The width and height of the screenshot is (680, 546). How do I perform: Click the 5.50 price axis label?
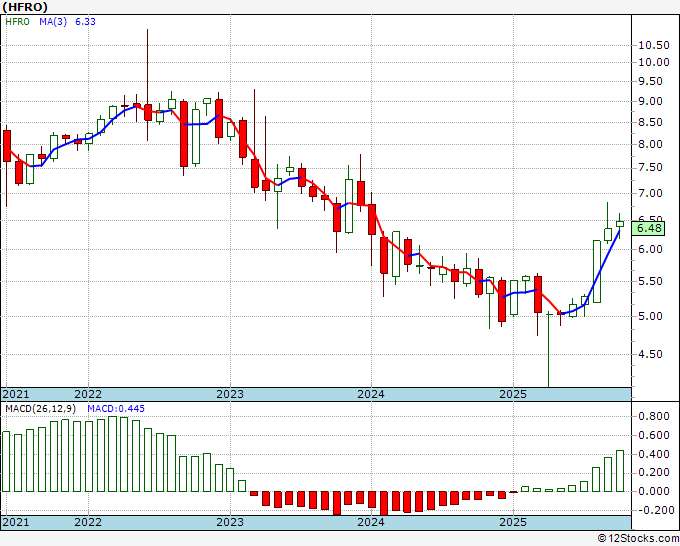650,281
